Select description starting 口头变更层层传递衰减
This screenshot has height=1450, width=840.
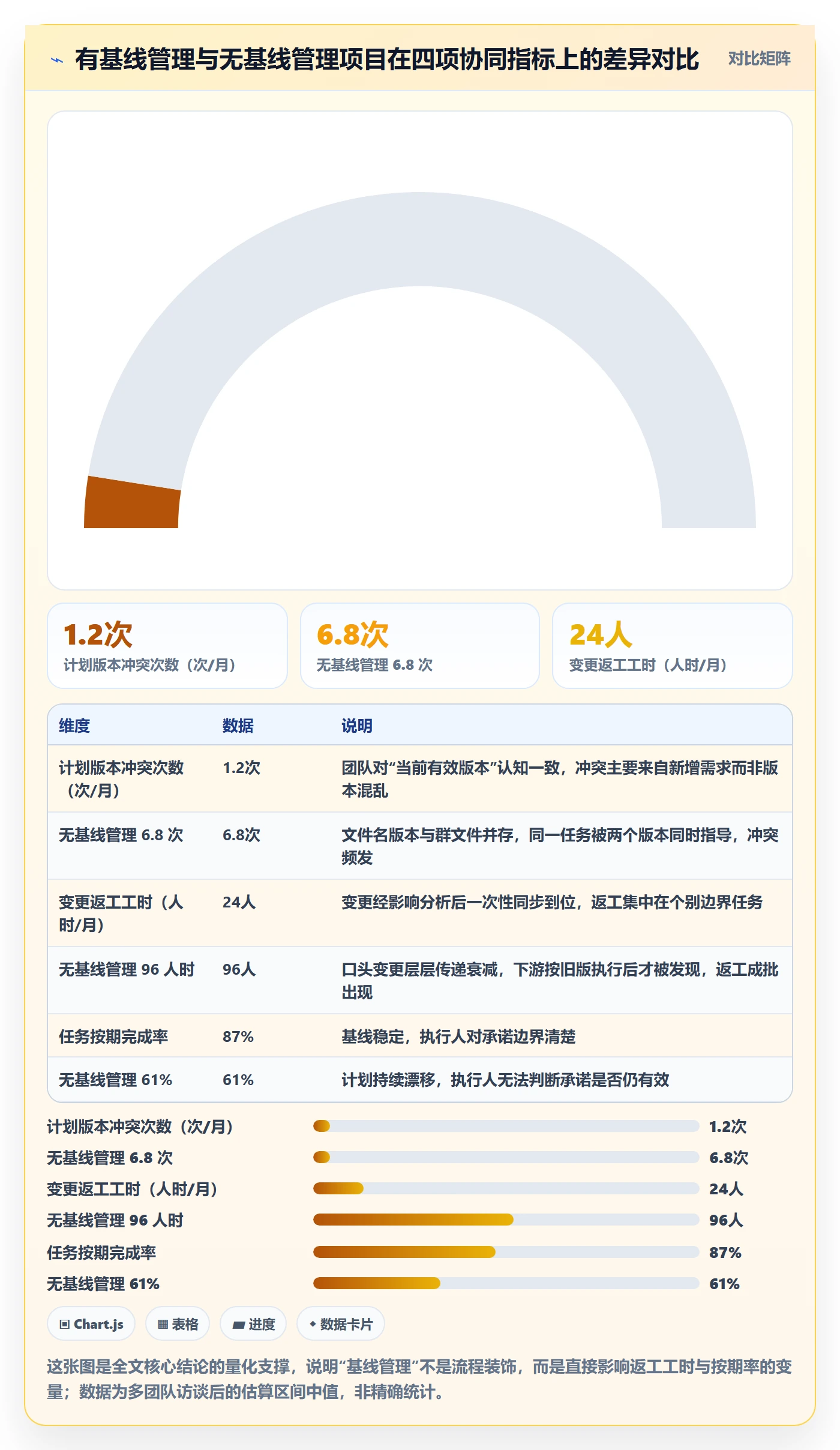(x=560, y=980)
